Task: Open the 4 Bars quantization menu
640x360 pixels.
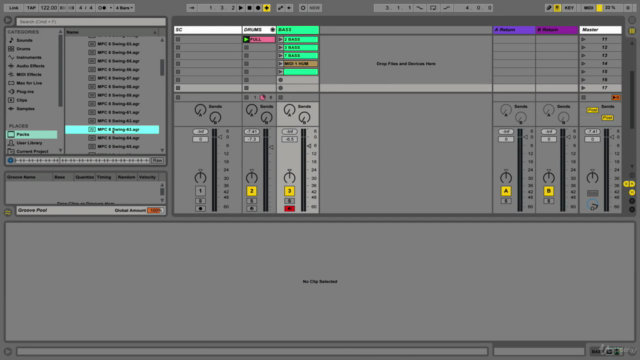Action: tap(124, 8)
